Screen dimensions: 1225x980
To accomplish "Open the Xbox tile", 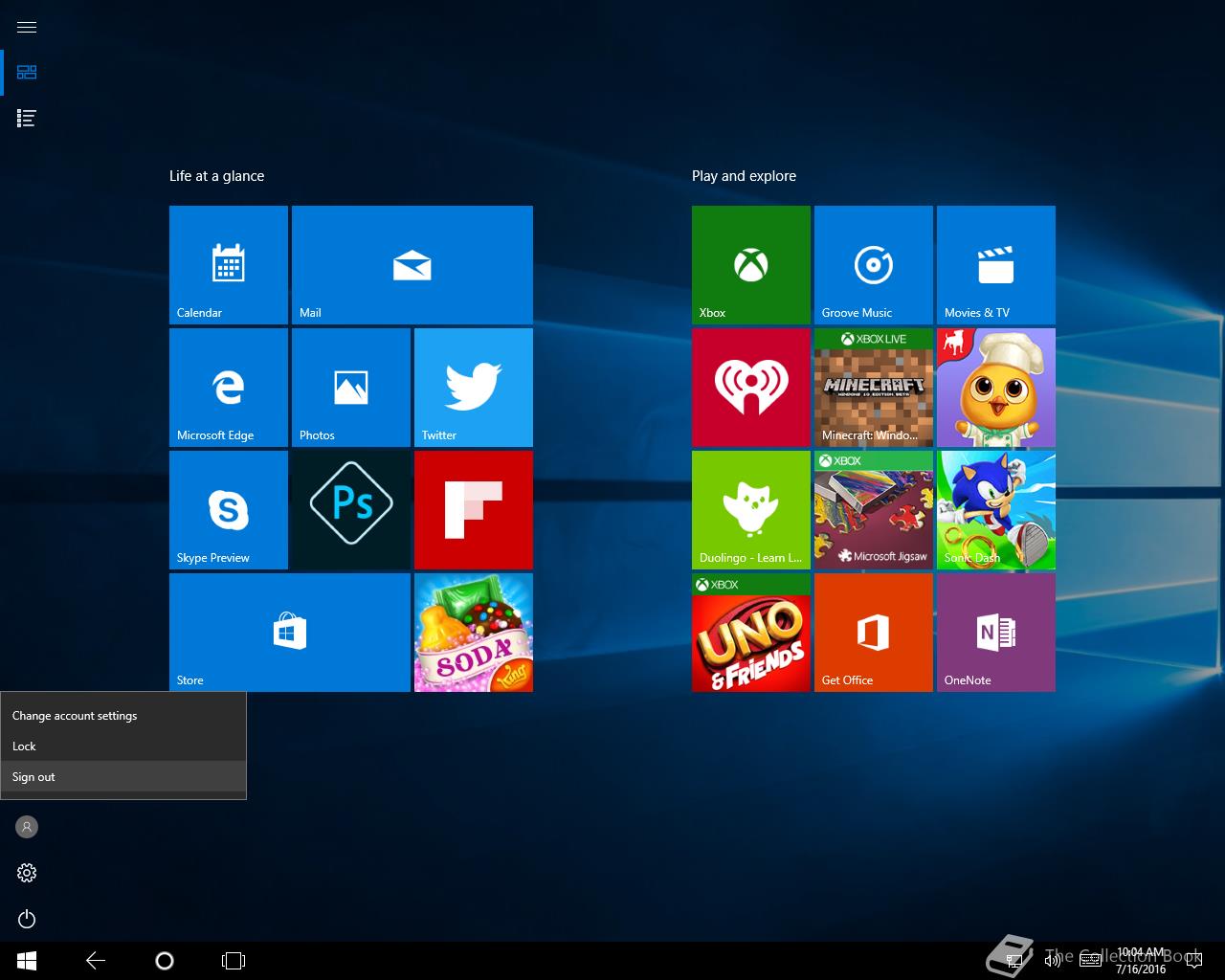I will pos(751,265).
